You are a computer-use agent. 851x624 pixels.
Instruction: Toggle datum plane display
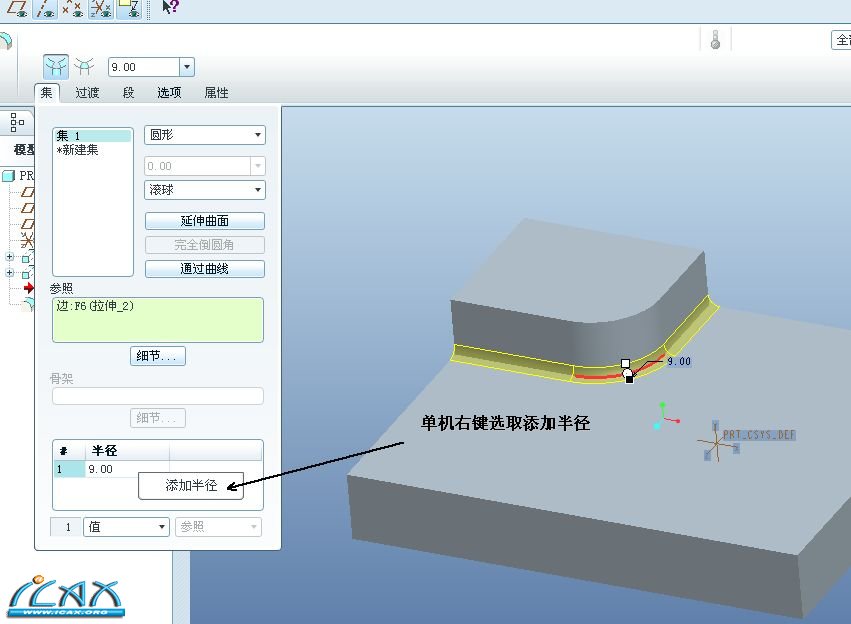click(x=17, y=9)
